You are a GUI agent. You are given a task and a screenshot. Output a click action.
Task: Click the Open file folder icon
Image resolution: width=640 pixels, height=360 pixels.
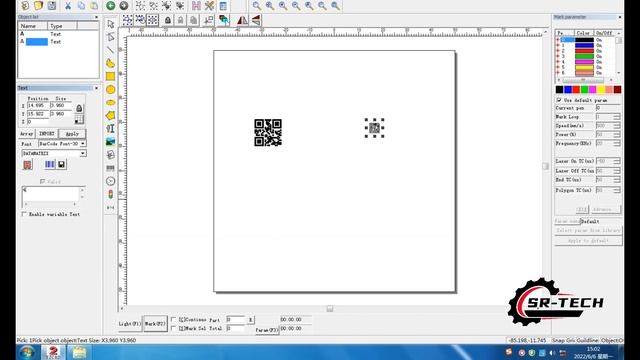pyautogui.click(x=38, y=6)
